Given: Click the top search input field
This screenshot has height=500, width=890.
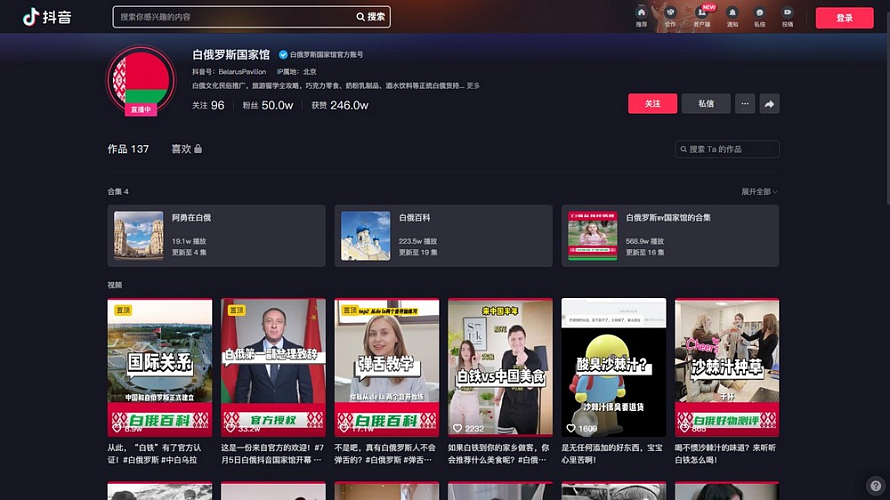Looking at the screenshot, I should (236, 17).
